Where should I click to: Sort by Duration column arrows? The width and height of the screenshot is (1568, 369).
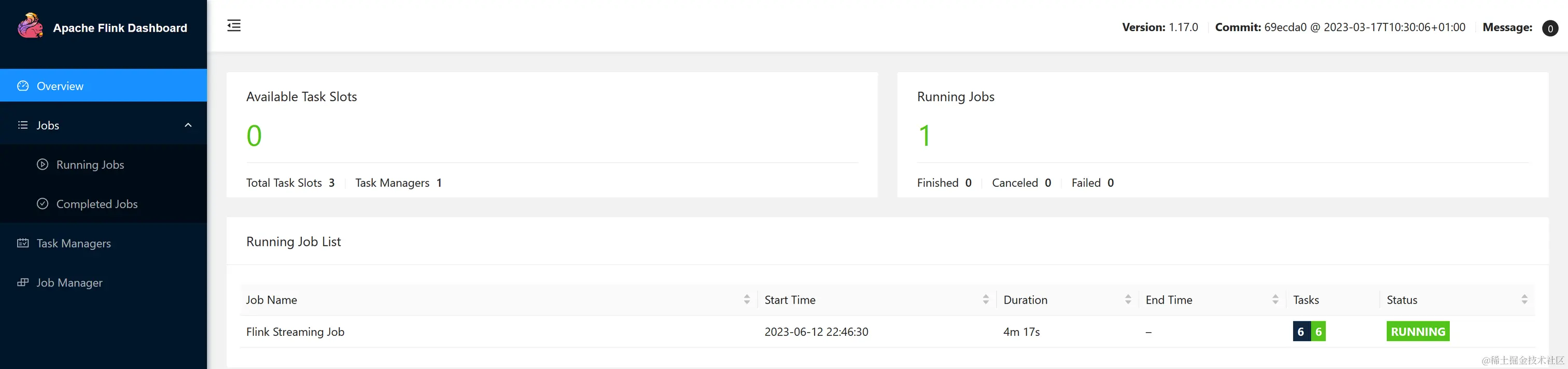pyautogui.click(x=1128, y=299)
